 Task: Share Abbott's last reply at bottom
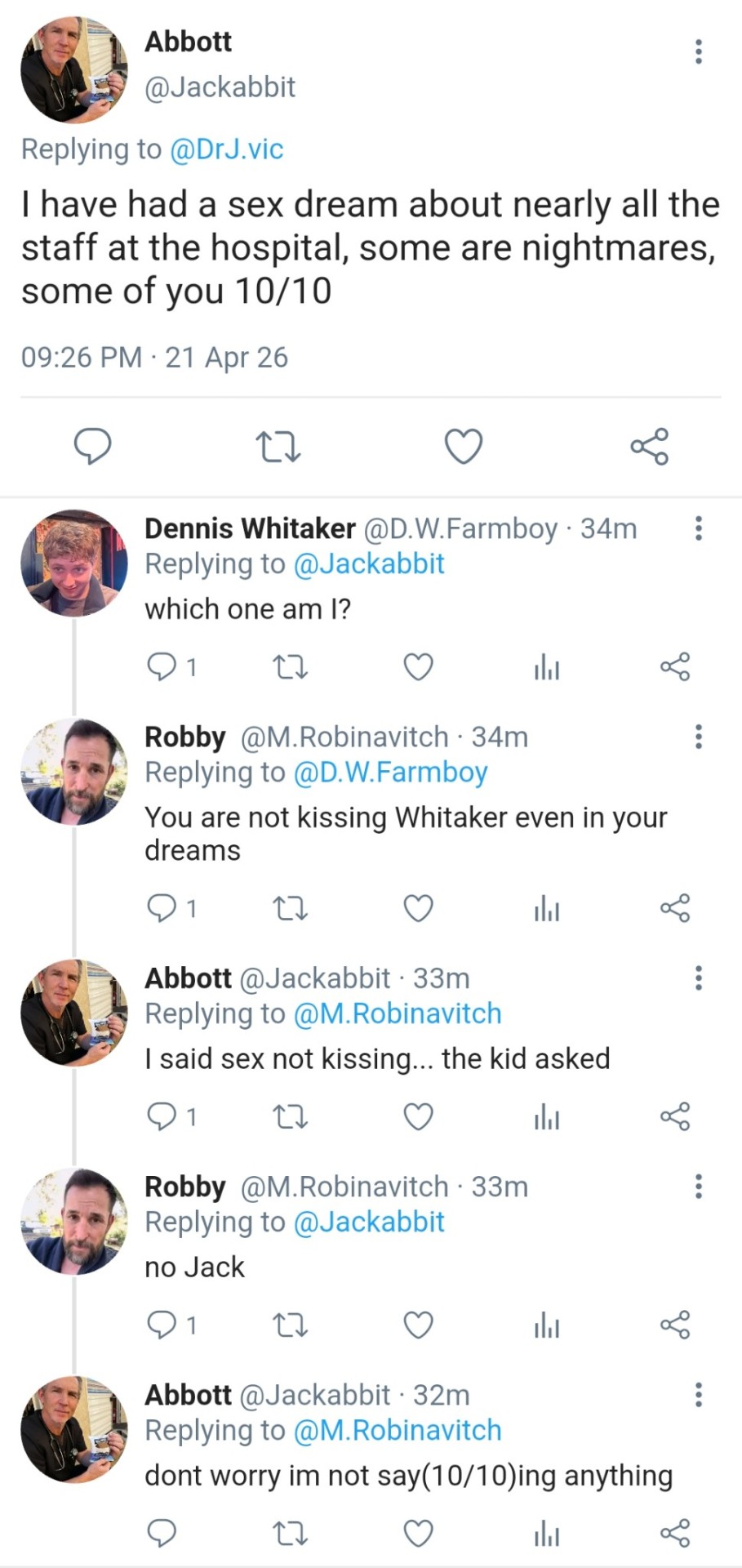675,1533
